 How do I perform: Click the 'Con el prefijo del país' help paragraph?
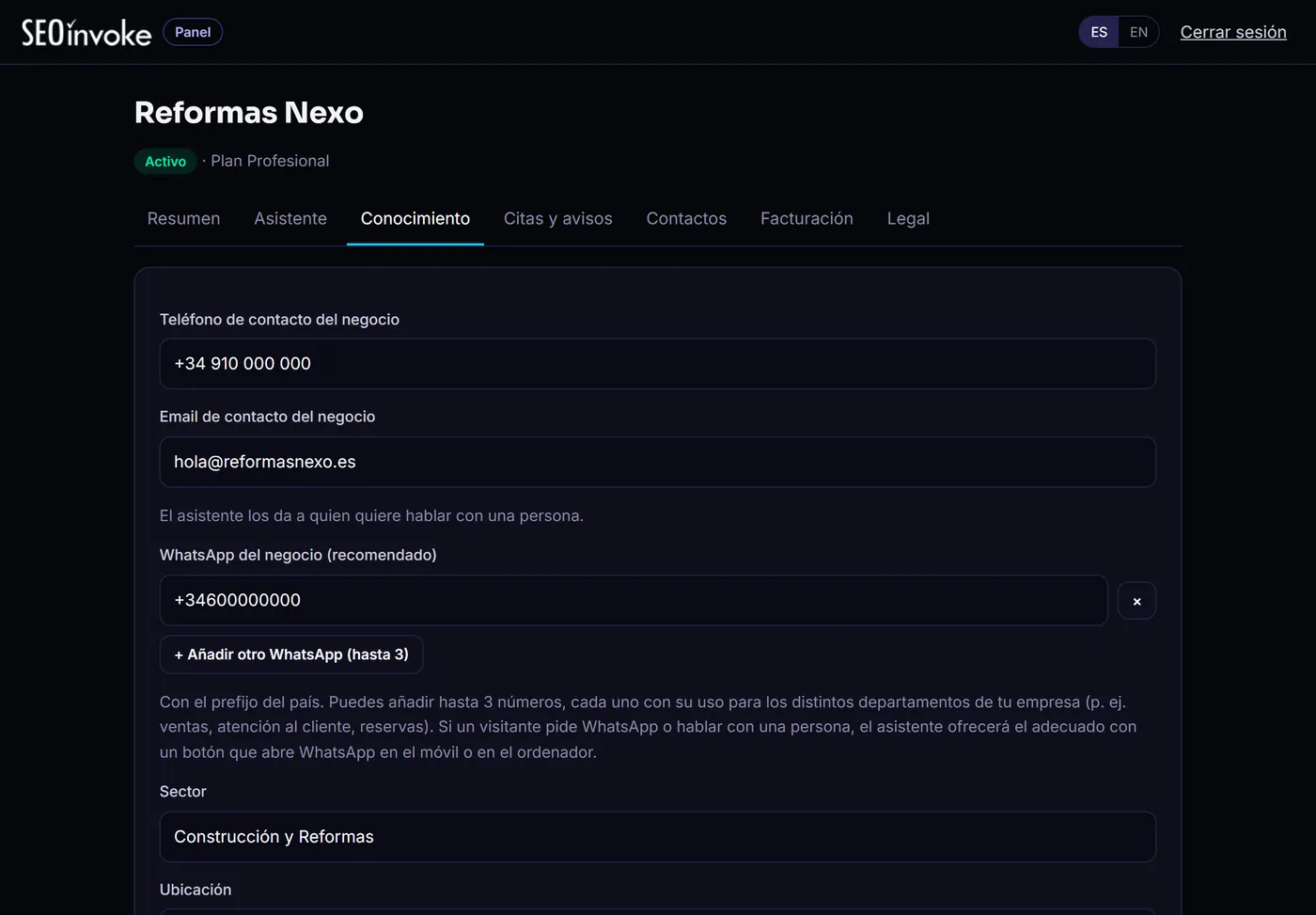[649, 727]
